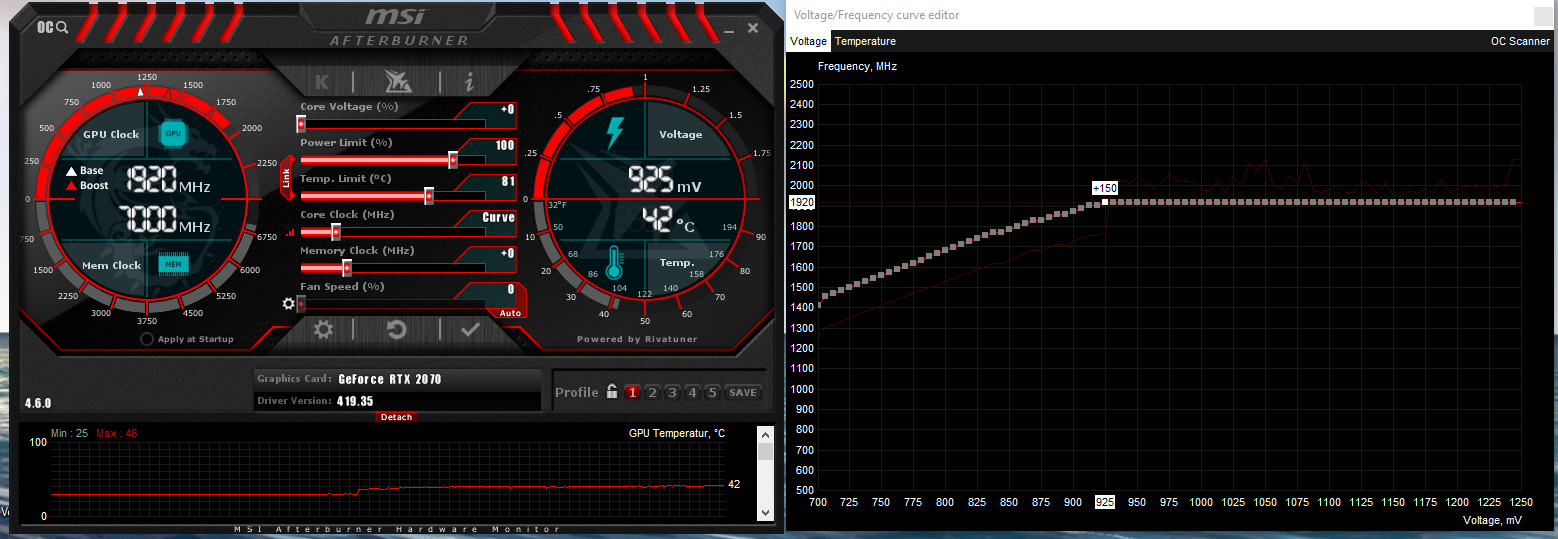Click the Boost clock legend marker

pyautogui.click(x=72, y=185)
